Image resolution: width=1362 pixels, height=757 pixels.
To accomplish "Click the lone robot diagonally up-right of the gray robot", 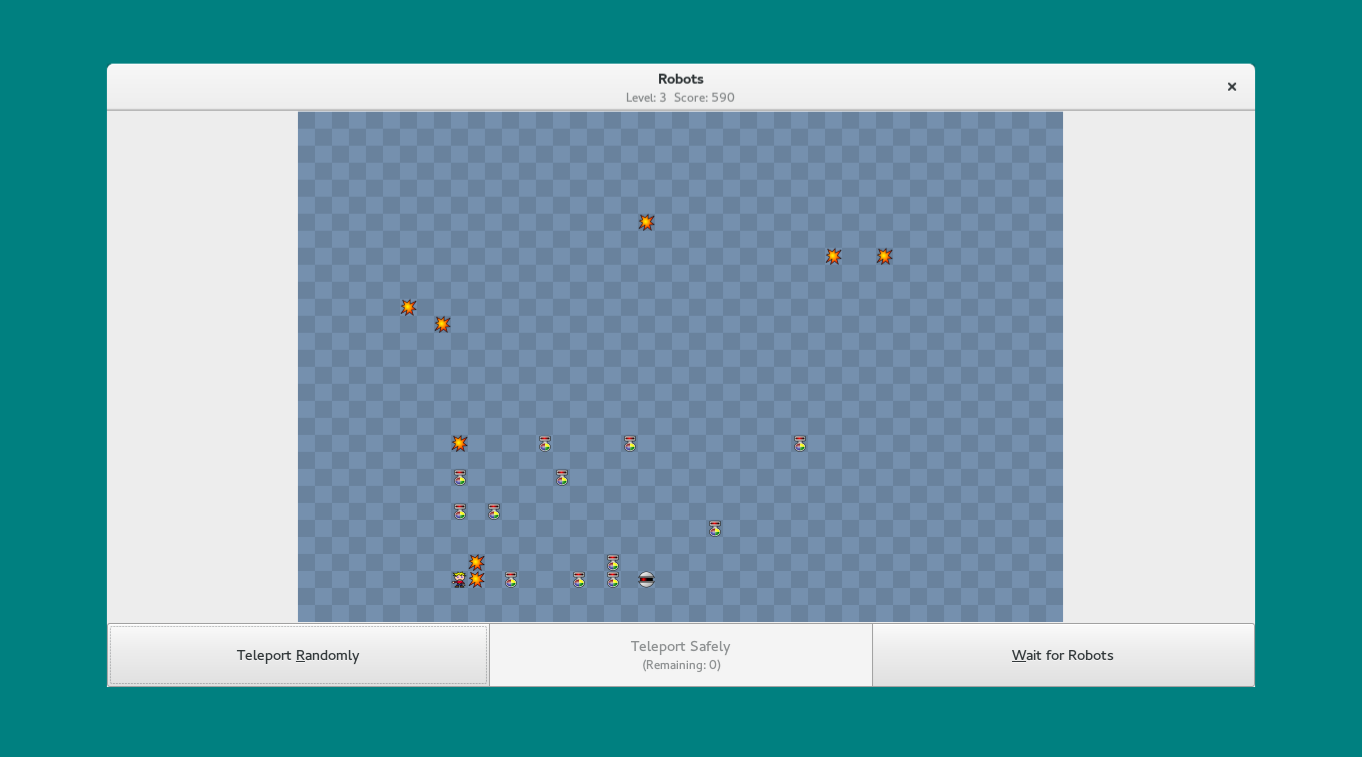I will coord(714,528).
